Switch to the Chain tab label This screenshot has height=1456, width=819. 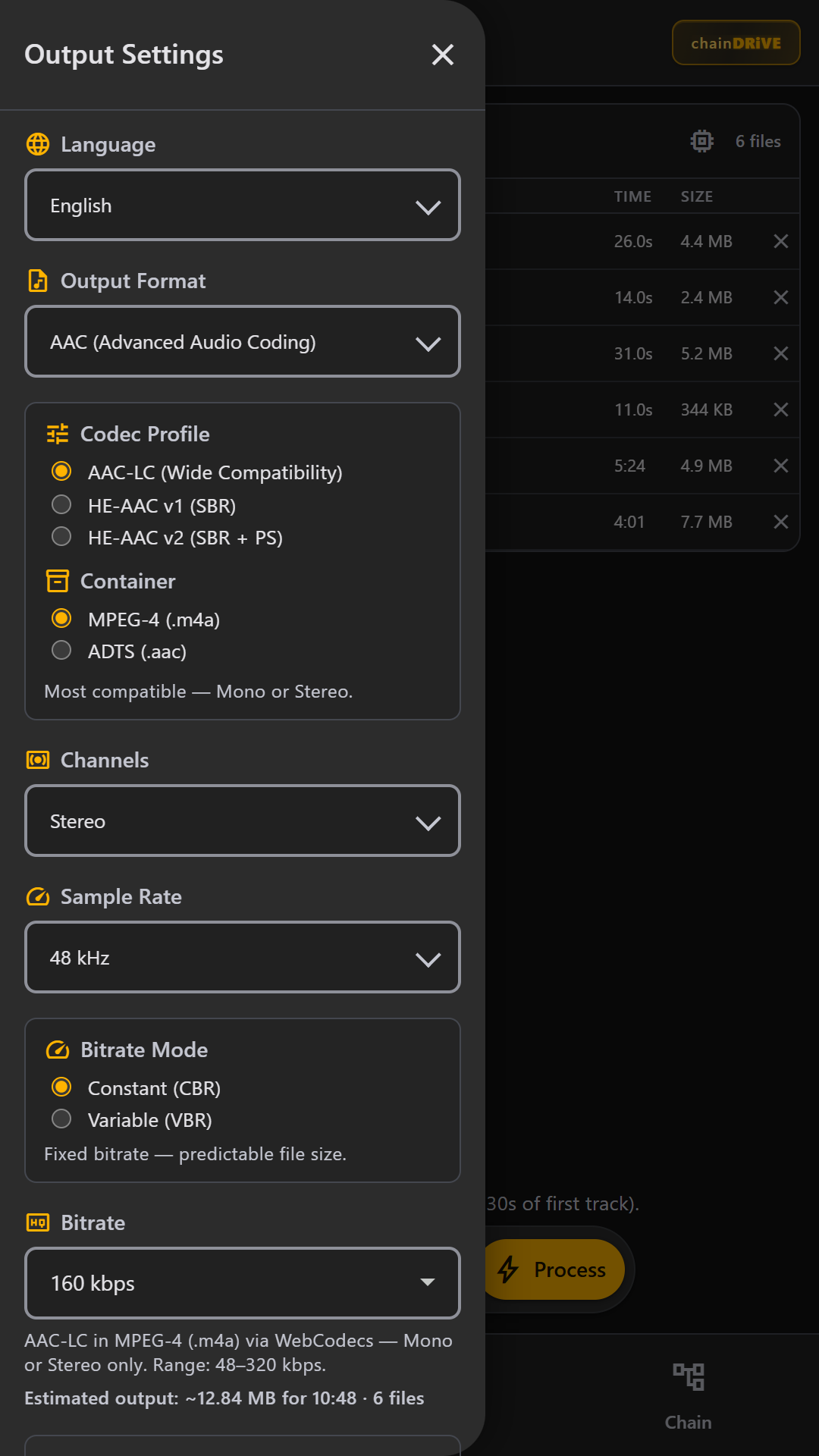tap(689, 1423)
